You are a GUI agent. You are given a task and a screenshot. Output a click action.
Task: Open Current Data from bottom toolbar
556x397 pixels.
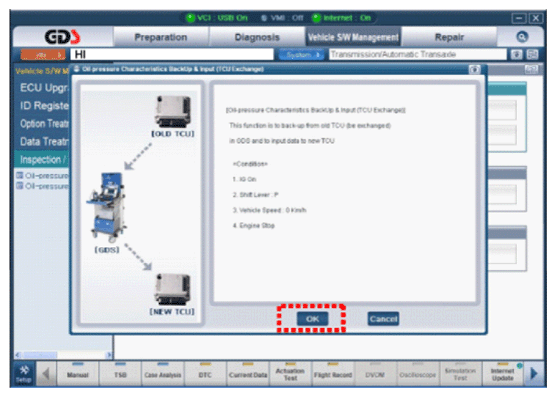point(248,374)
